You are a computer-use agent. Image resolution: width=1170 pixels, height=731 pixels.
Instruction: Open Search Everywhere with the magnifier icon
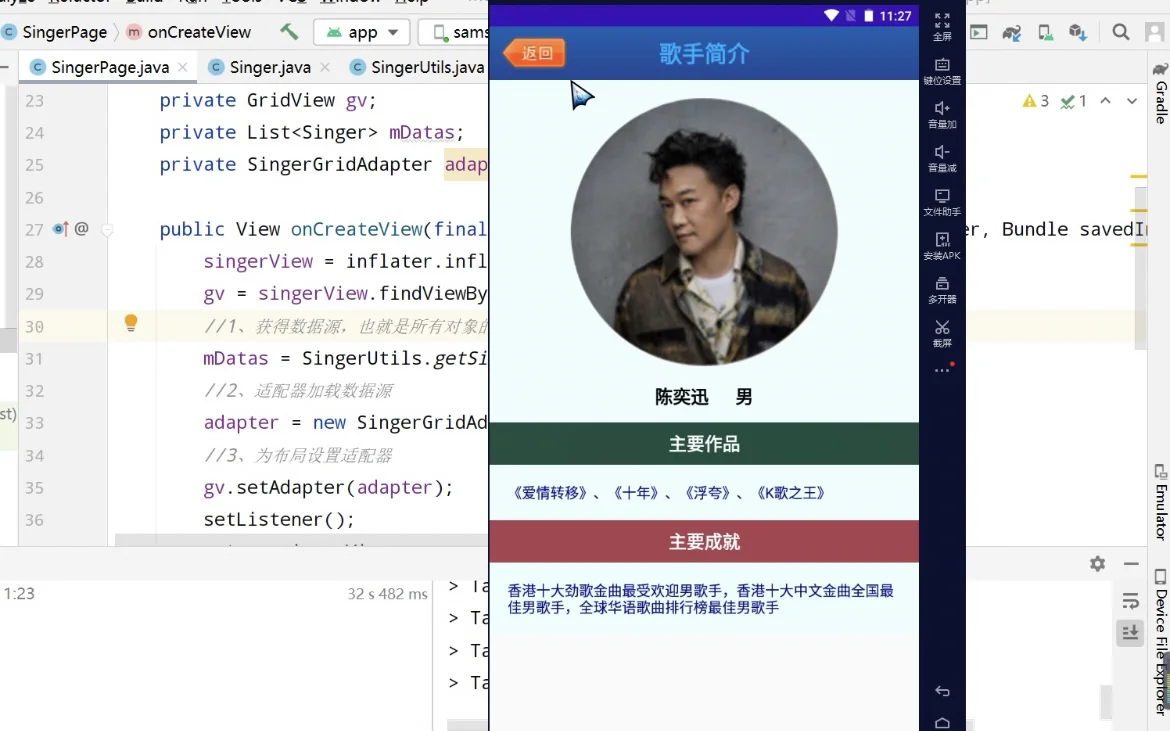[1121, 31]
